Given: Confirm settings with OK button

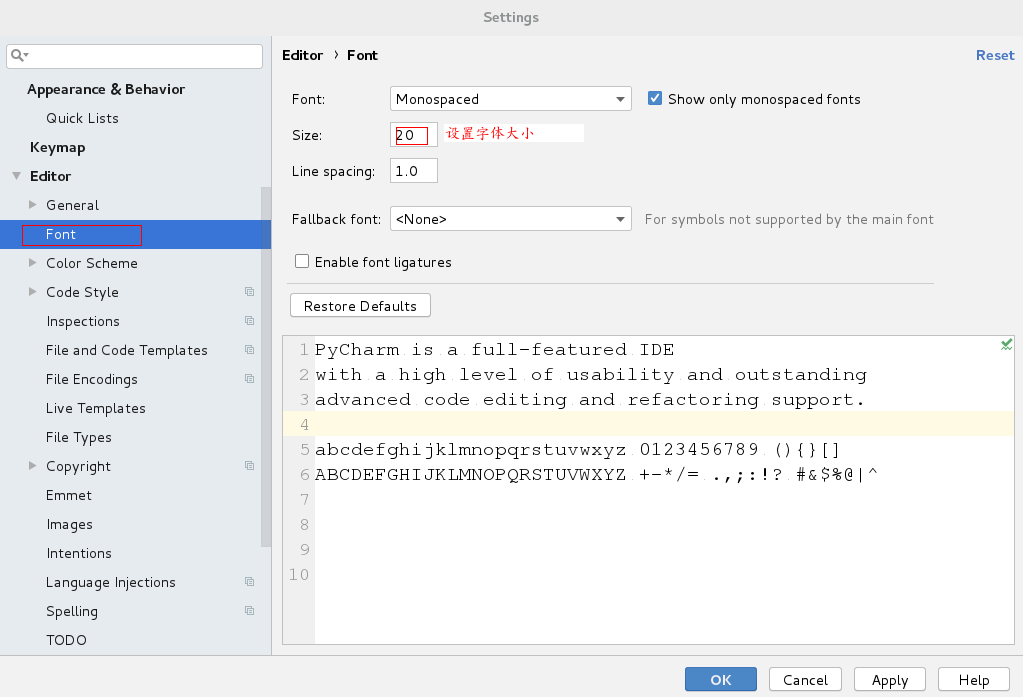Looking at the screenshot, I should coord(721,679).
